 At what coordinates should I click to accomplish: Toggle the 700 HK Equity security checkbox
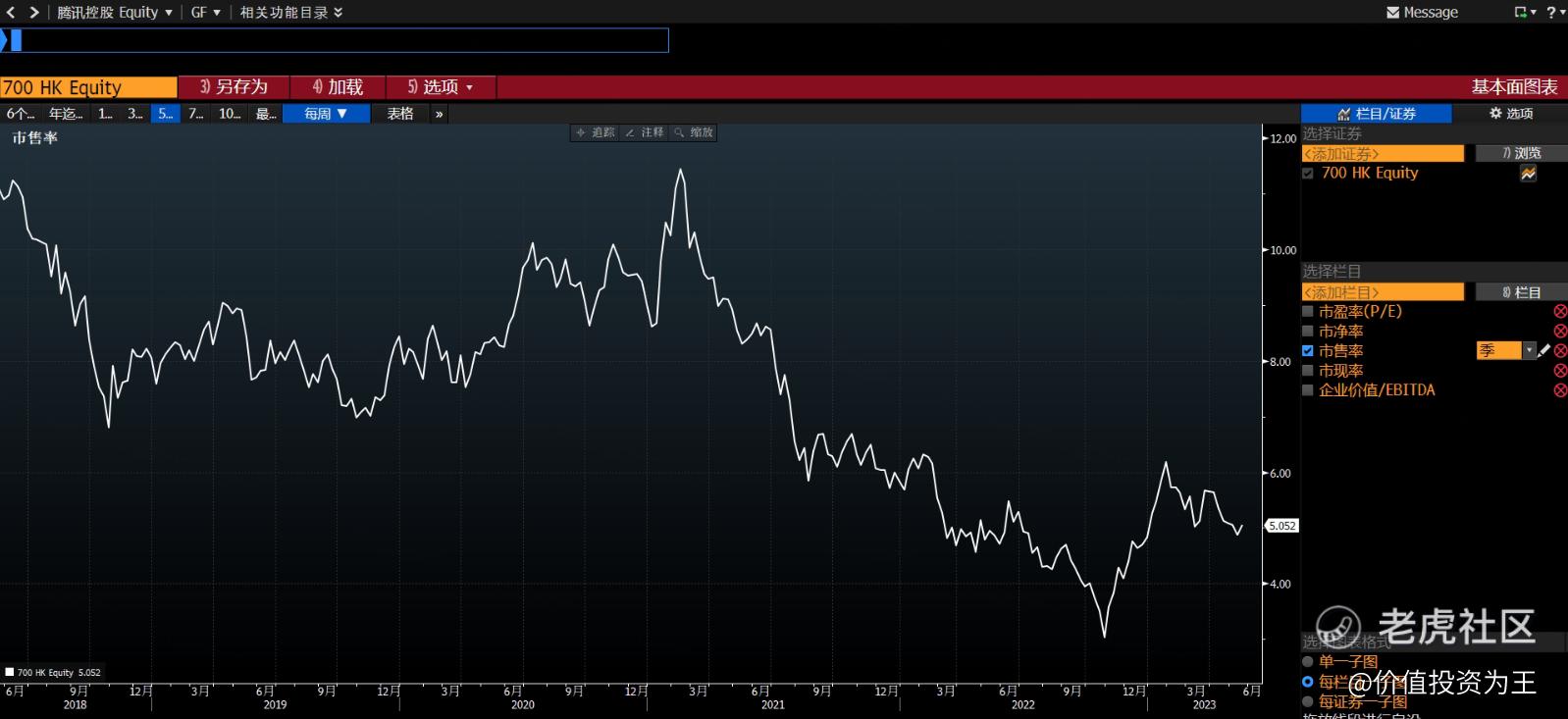point(1308,174)
